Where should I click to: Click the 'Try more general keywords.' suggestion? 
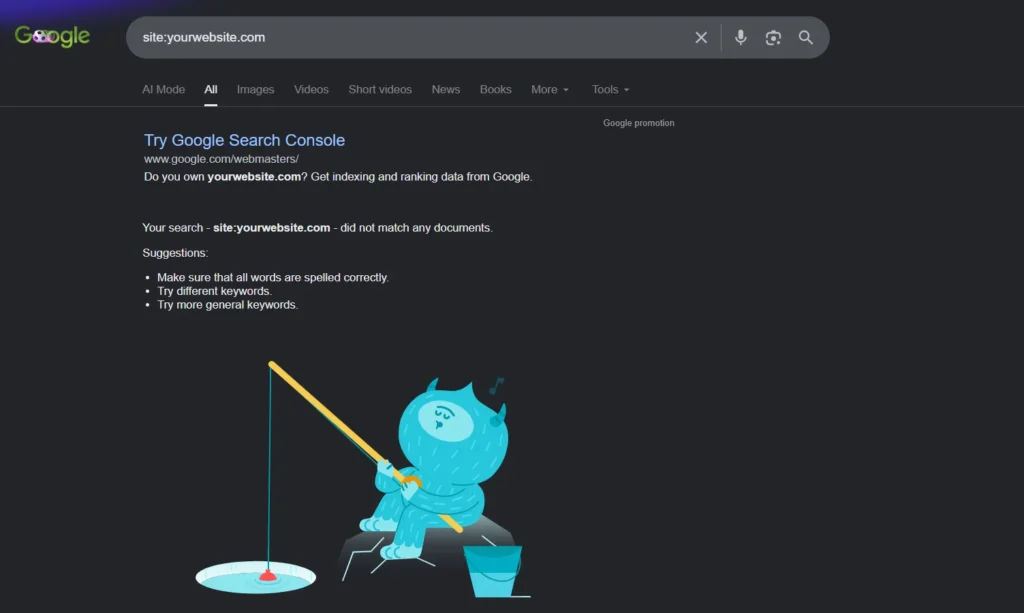[227, 305]
